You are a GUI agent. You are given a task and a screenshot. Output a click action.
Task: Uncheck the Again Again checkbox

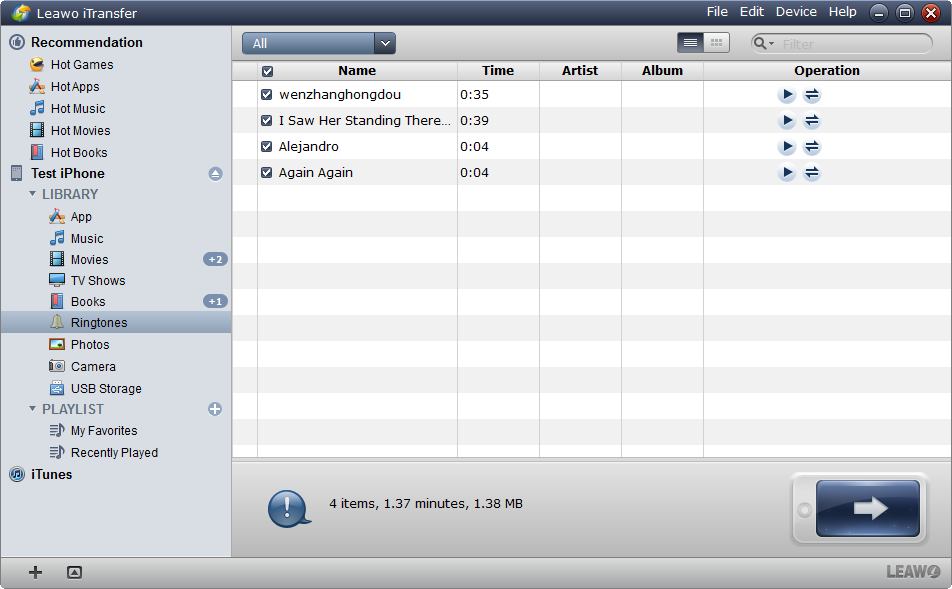(x=266, y=172)
